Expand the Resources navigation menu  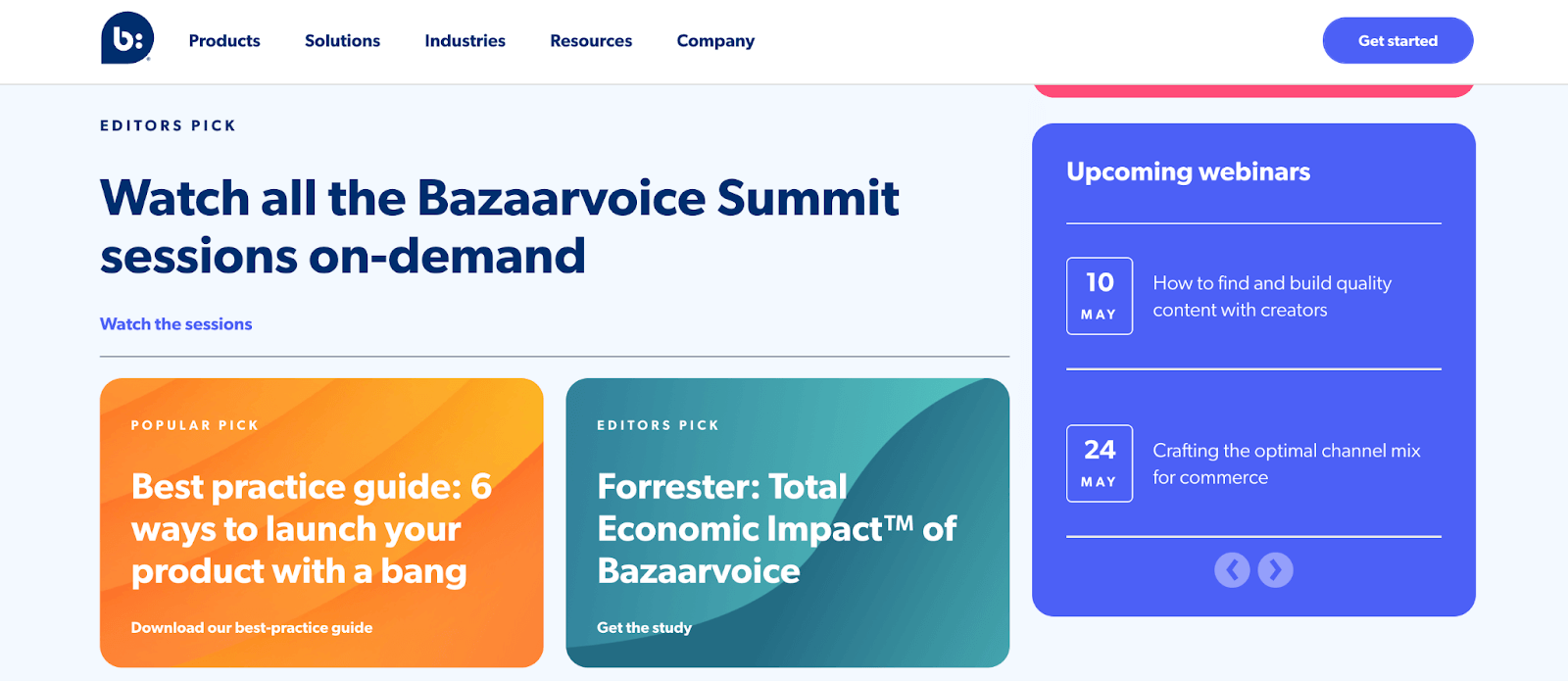[591, 41]
